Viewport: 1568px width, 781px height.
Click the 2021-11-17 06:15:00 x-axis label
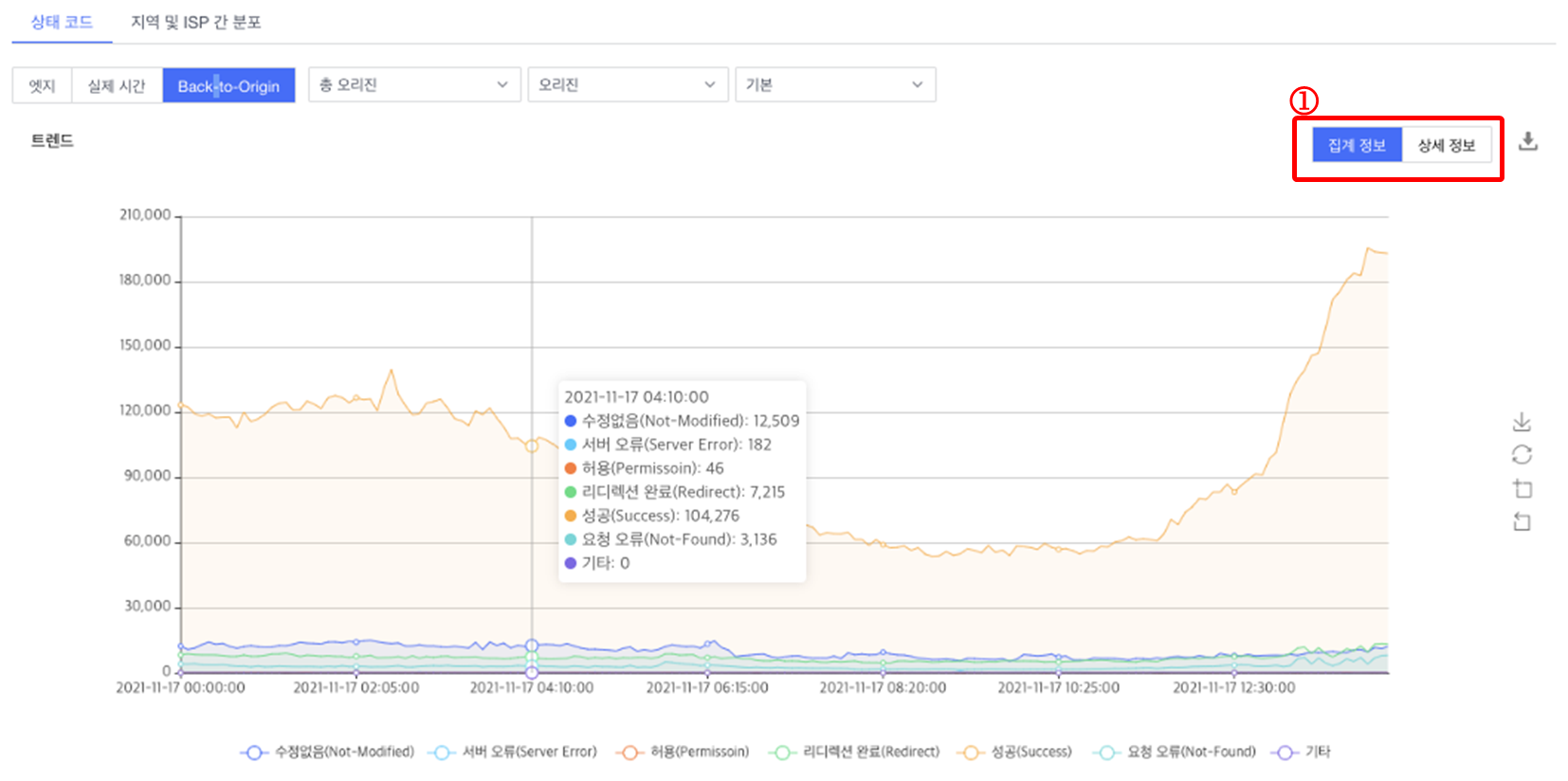click(x=707, y=687)
